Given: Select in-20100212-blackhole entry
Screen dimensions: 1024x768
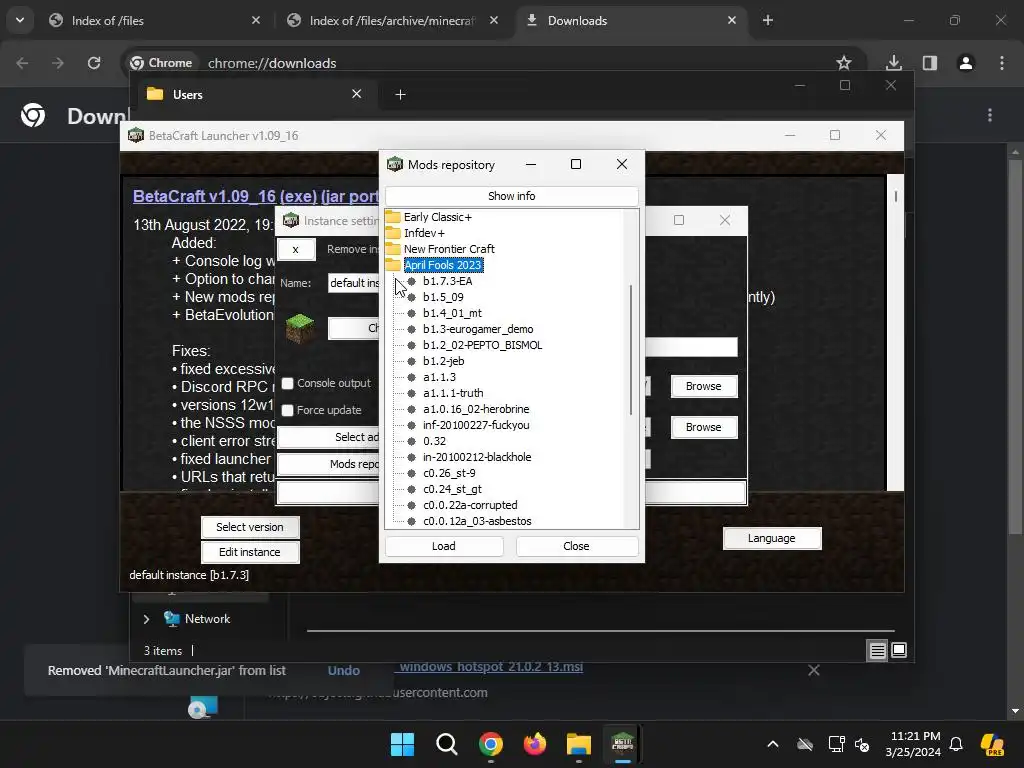Looking at the screenshot, I should click(x=477, y=457).
